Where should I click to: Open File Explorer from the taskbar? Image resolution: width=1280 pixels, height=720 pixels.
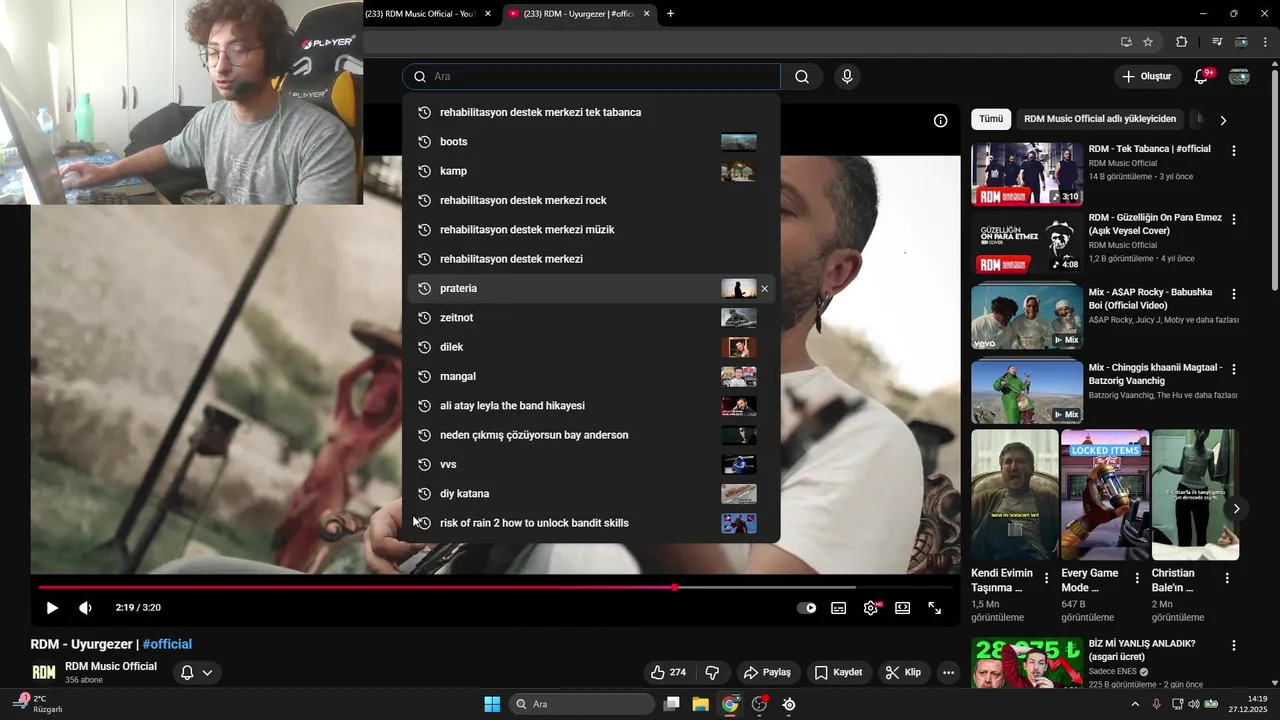click(x=700, y=704)
